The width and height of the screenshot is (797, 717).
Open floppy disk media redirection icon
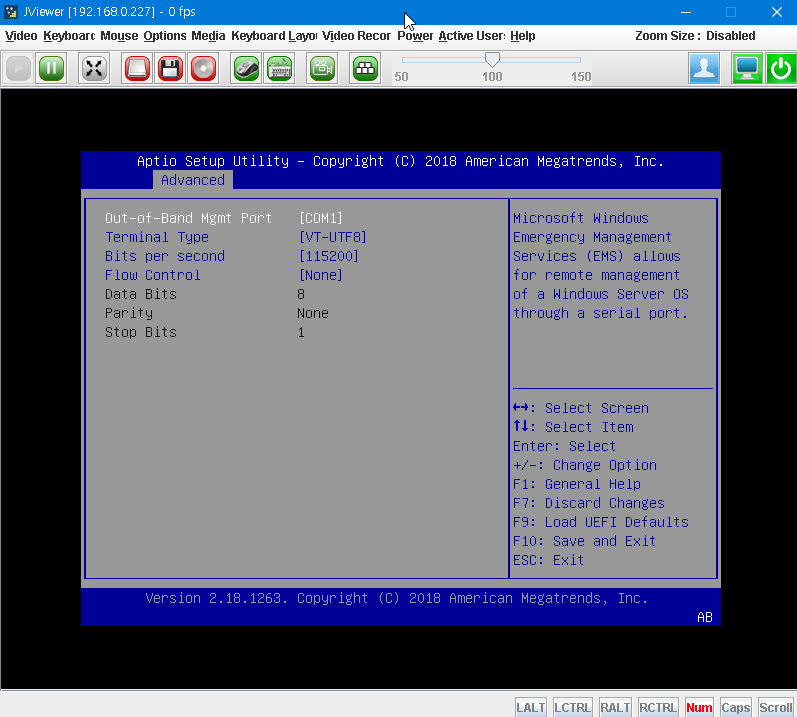pos(170,68)
